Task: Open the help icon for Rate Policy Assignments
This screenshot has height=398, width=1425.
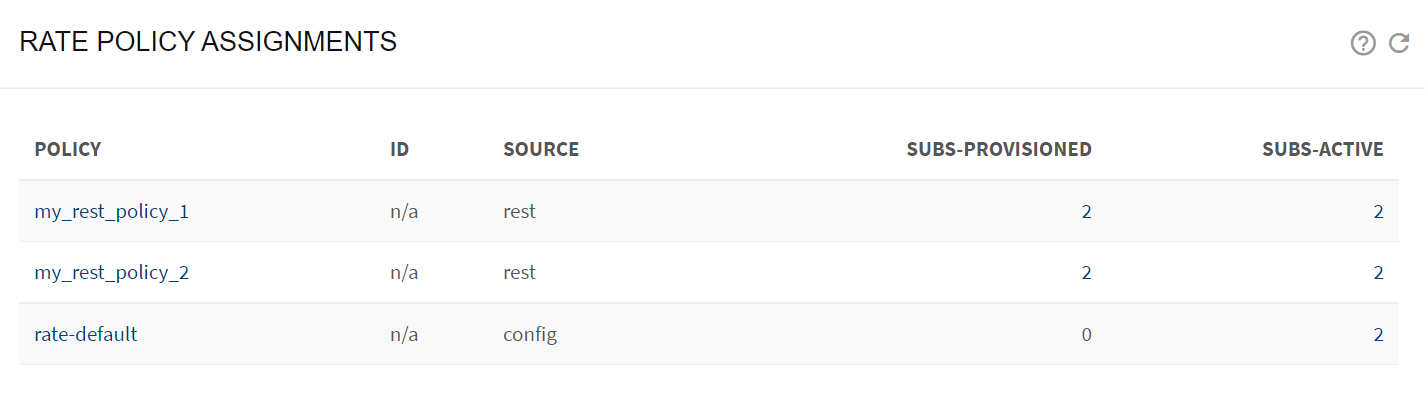Action: pos(1363,43)
